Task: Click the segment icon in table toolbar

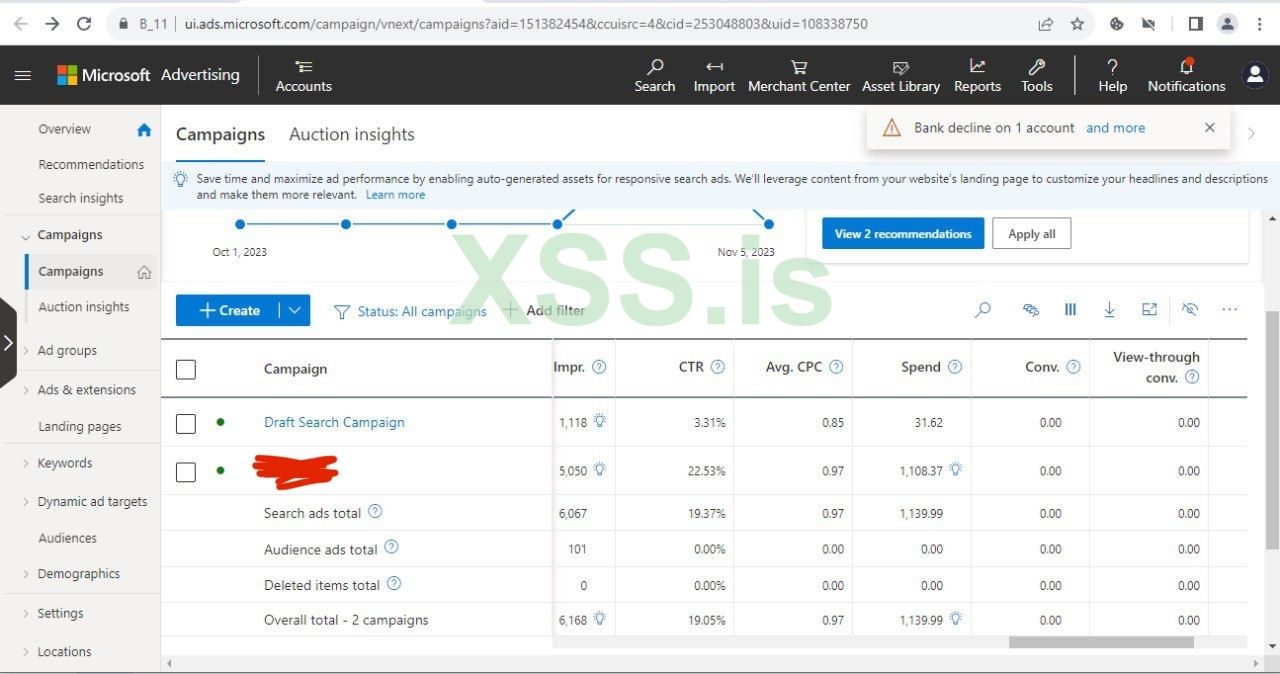Action: point(1031,310)
